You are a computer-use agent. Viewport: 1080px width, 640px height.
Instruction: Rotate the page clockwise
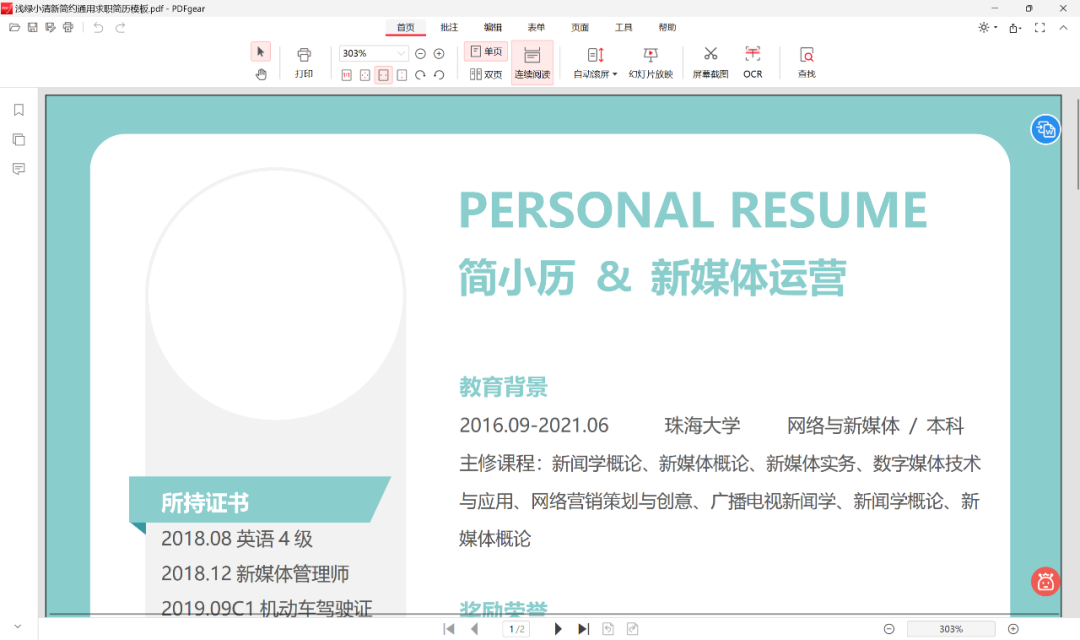[x=420, y=74]
